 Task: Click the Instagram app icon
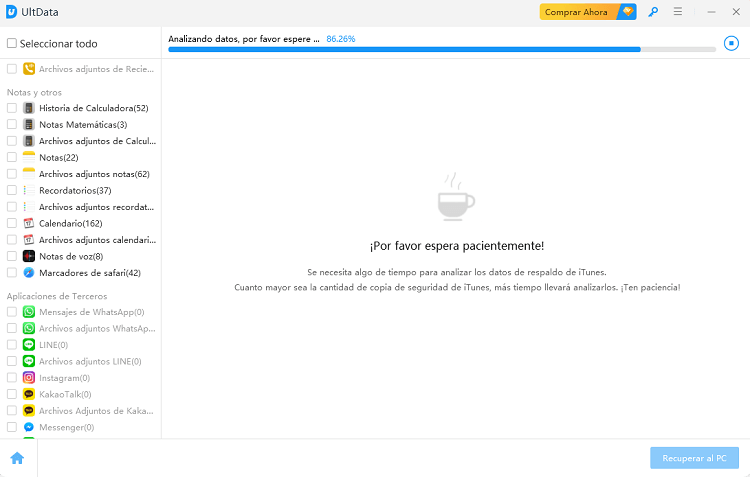(x=29, y=378)
